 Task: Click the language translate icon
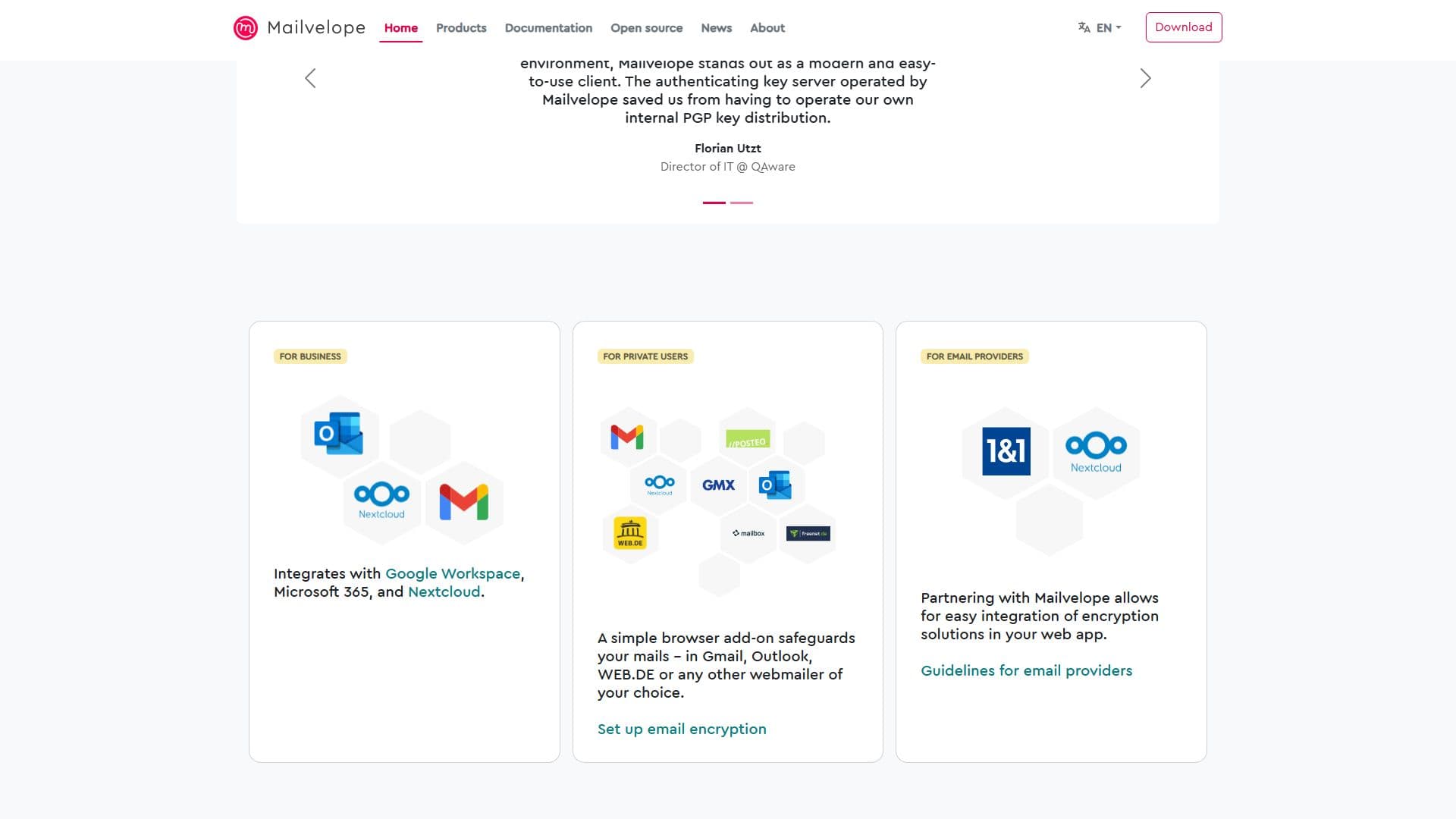coord(1084,27)
